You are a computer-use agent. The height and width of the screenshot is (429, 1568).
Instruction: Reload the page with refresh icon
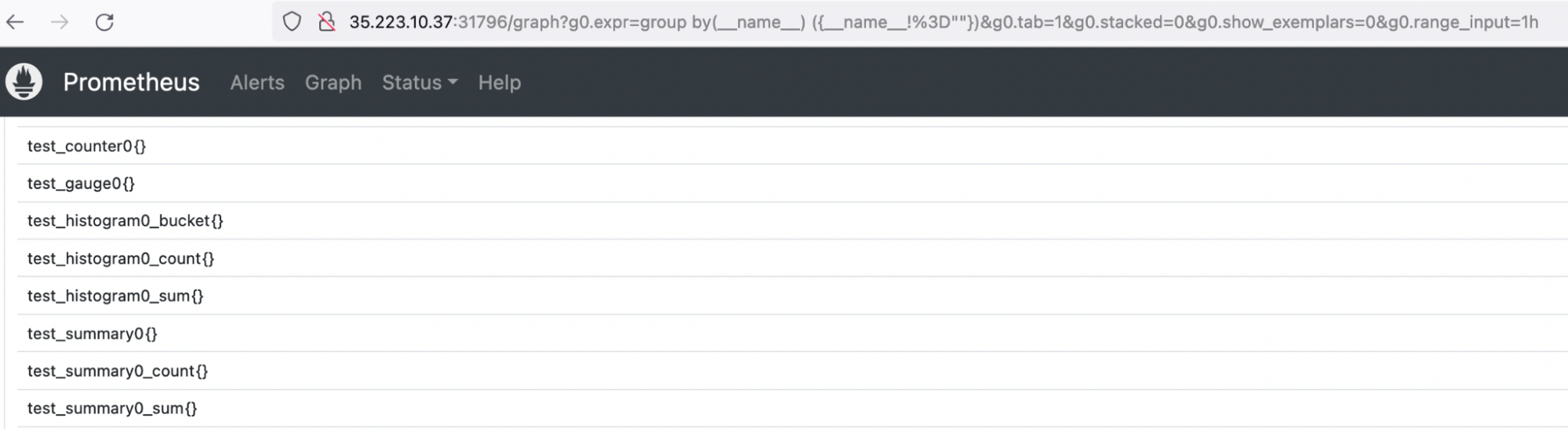(104, 22)
